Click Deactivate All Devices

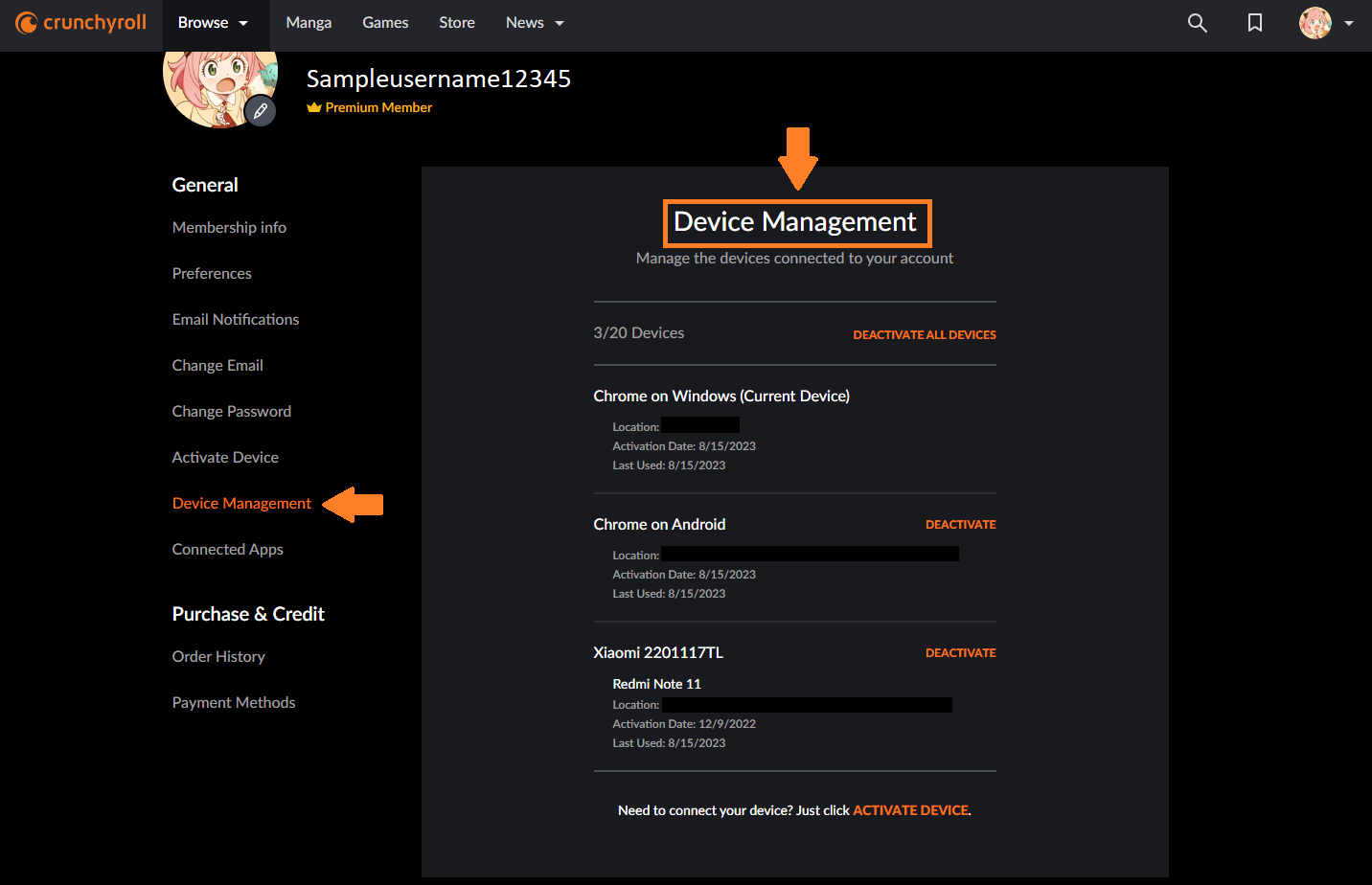tap(925, 334)
